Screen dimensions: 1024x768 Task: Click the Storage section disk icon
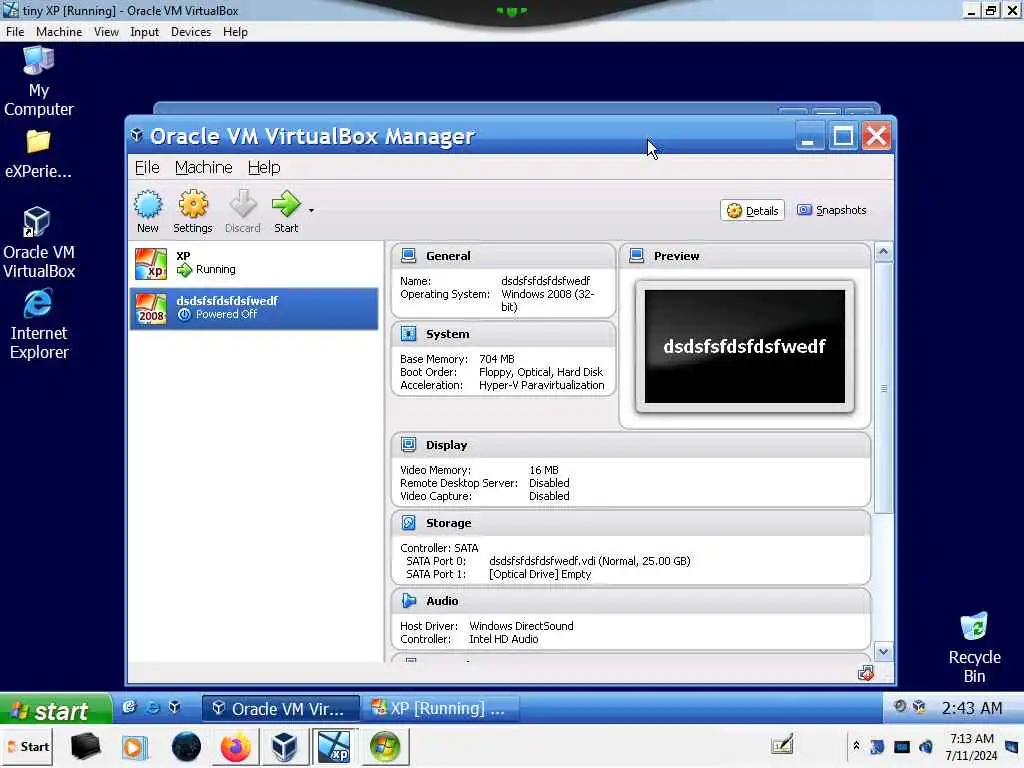click(409, 522)
